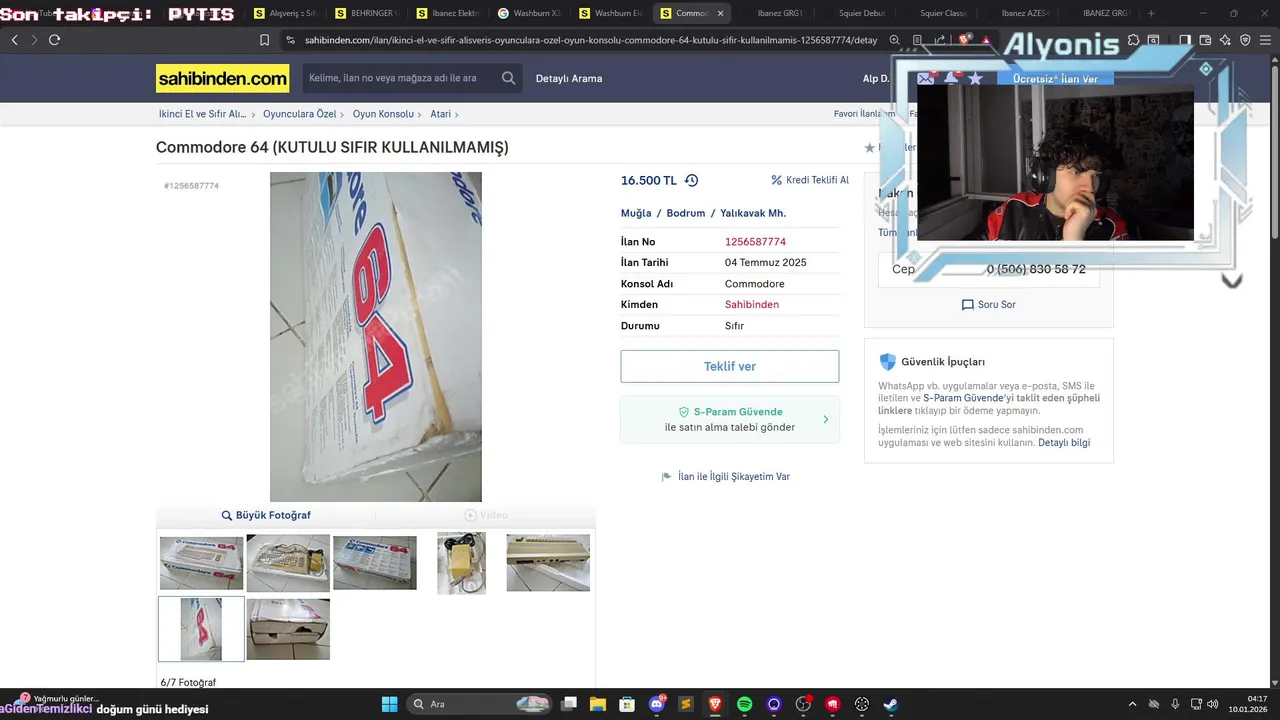Open Detaylı bilgi security link
Screen dimensions: 1280x720
coord(1064,442)
